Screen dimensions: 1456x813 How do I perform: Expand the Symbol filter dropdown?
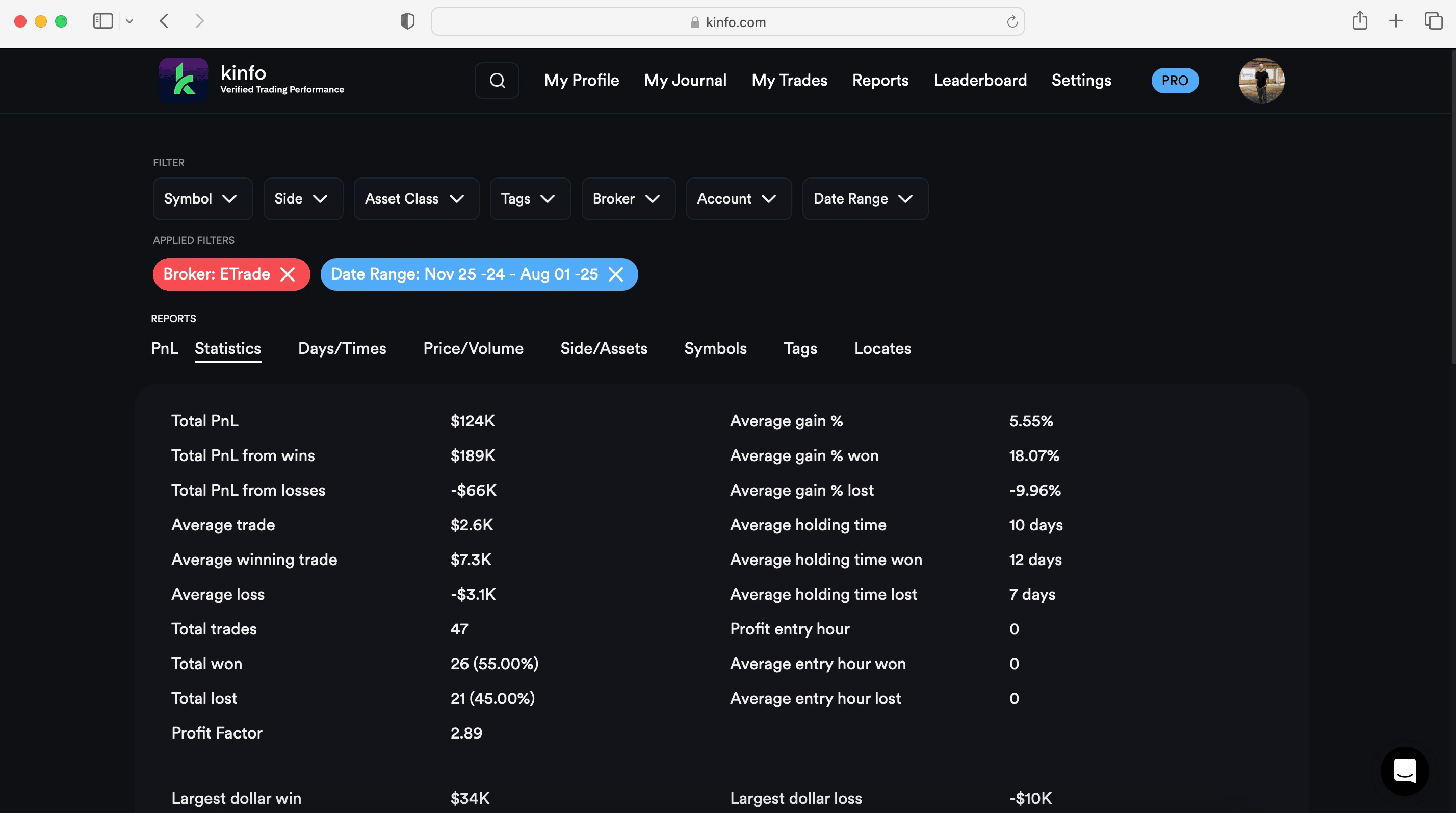point(202,198)
